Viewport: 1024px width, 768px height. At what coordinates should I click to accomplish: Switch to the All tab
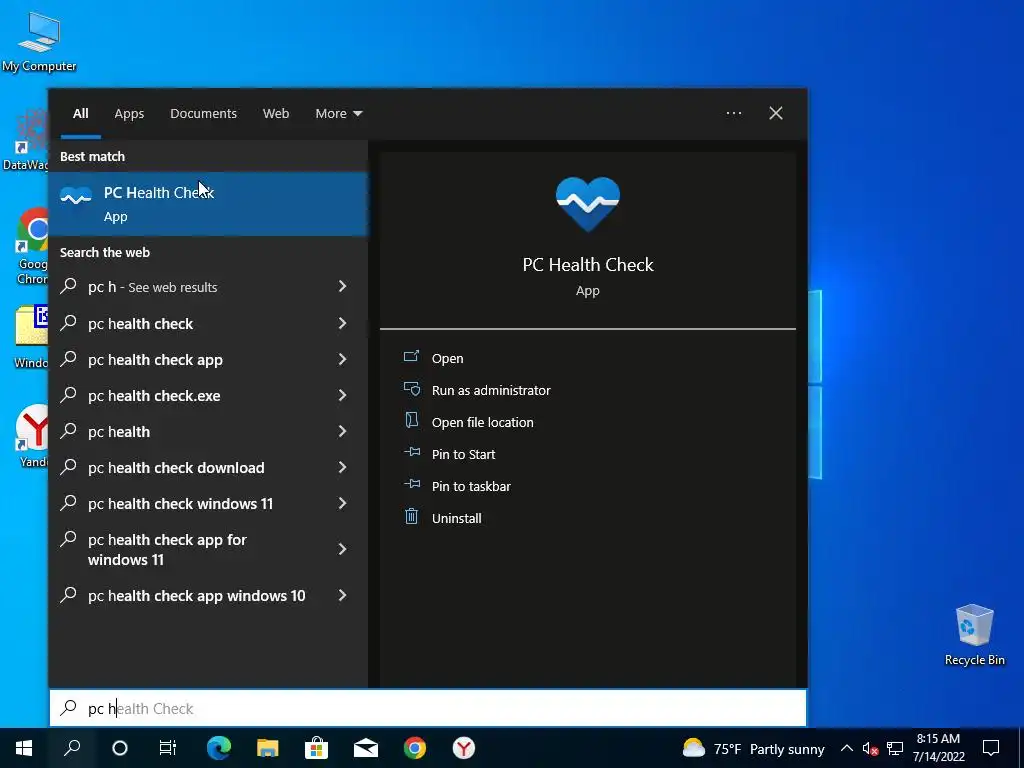(x=80, y=113)
